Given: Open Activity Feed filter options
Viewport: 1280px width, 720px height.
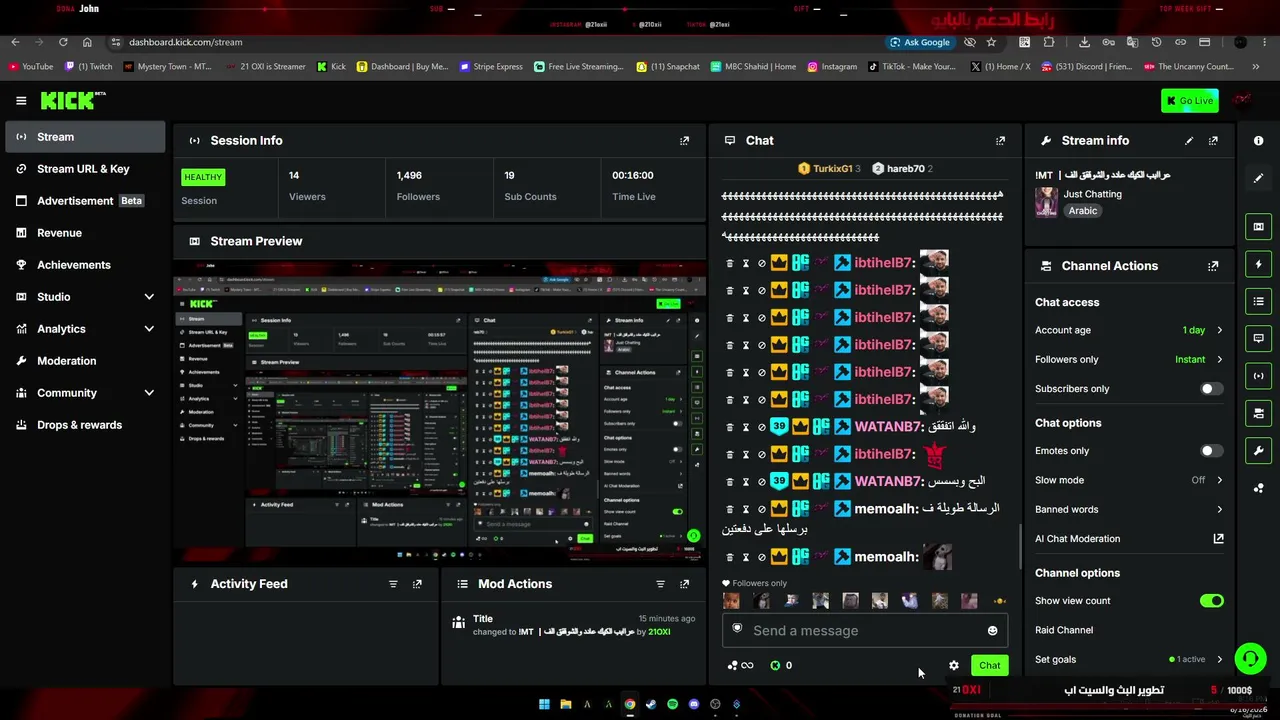Looking at the screenshot, I should point(393,584).
